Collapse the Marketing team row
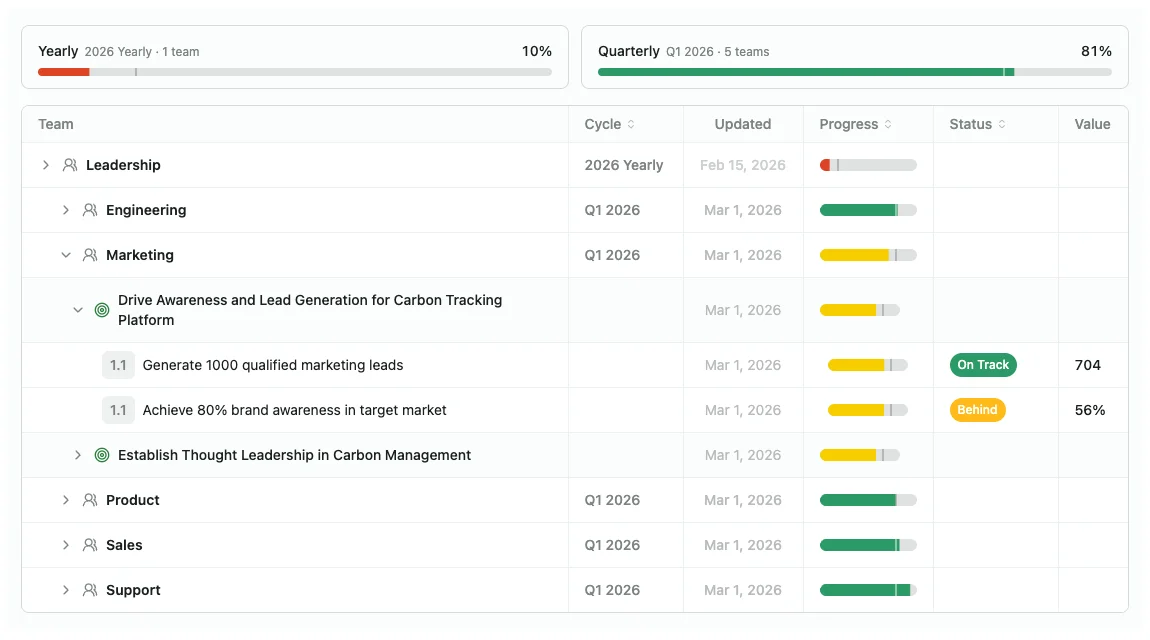The width and height of the screenshot is (1150, 640). click(66, 255)
